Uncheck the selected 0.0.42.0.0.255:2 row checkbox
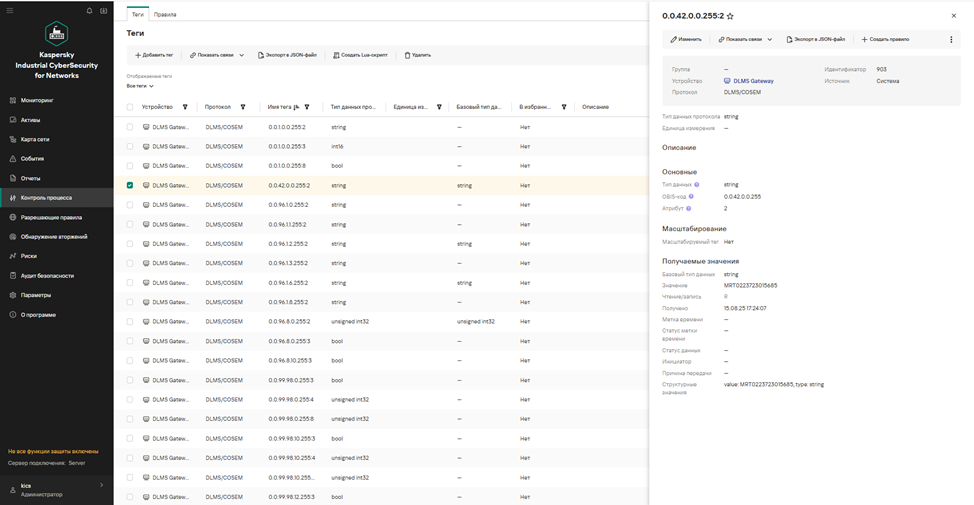Screen dimensions: 974x505 (x=130, y=185)
